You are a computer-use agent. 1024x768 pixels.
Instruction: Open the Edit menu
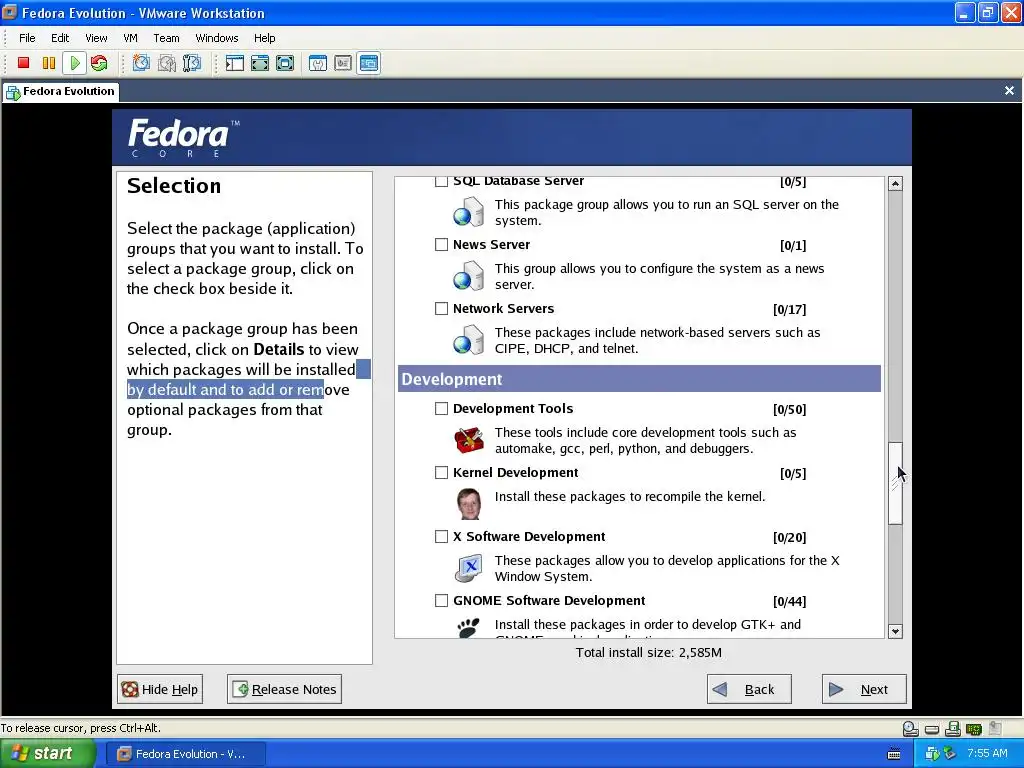[60, 38]
